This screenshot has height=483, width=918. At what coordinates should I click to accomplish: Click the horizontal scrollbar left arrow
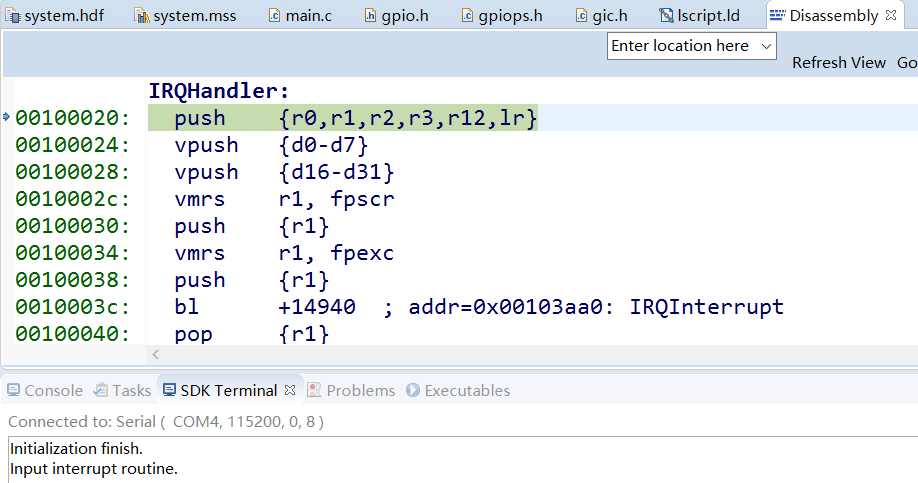tap(156, 354)
